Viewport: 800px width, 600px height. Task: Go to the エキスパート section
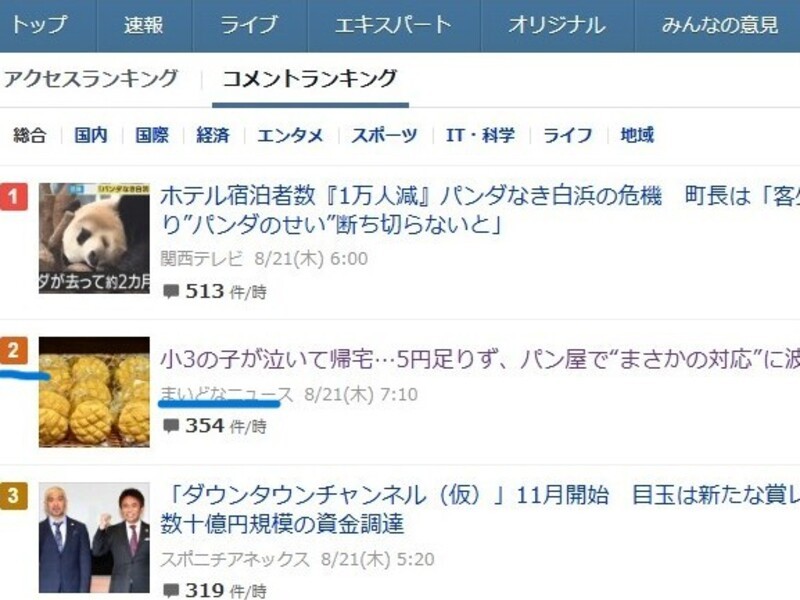tap(394, 25)
